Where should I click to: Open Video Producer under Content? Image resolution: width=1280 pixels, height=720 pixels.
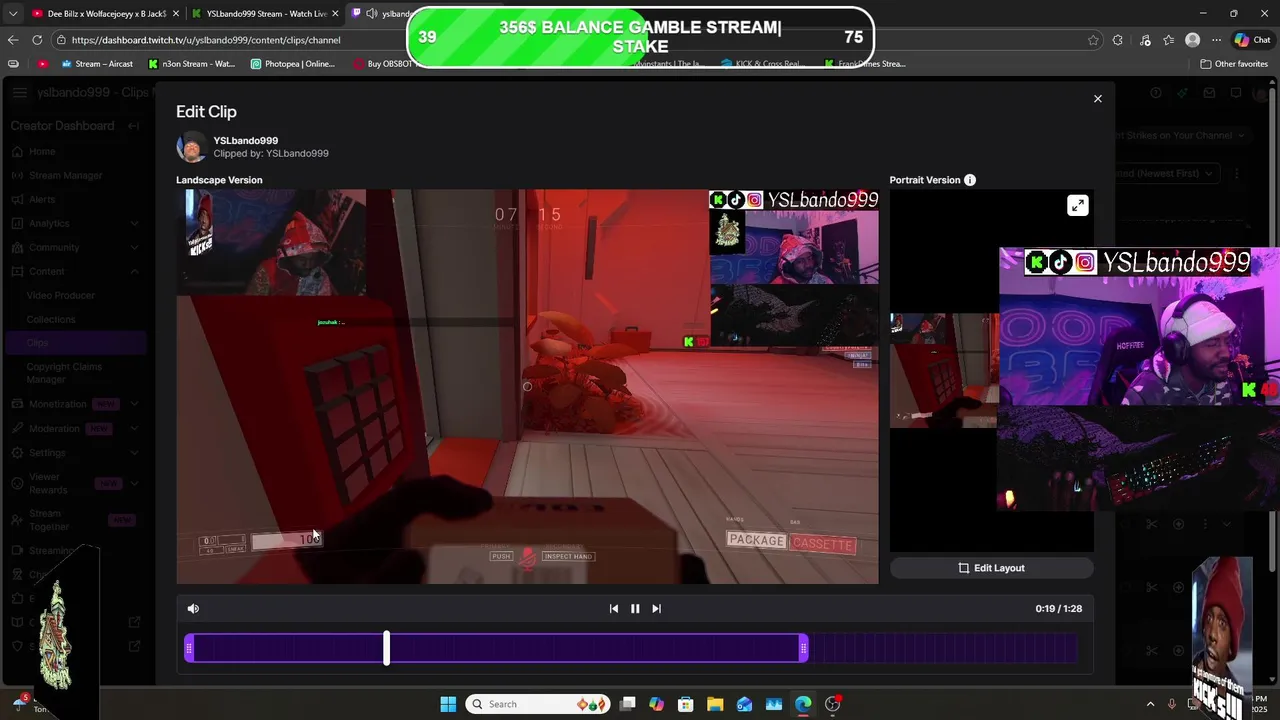(x=61, y=296)
